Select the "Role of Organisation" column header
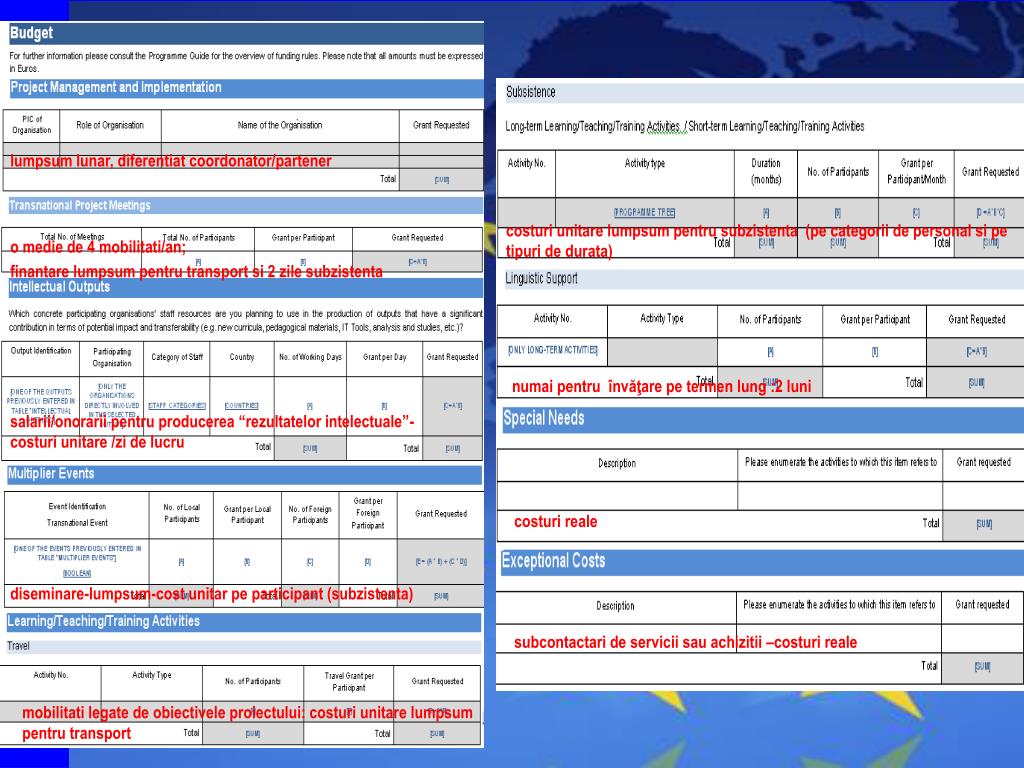The height and width of the screenshot is (768, 1024). coord(110,125)
